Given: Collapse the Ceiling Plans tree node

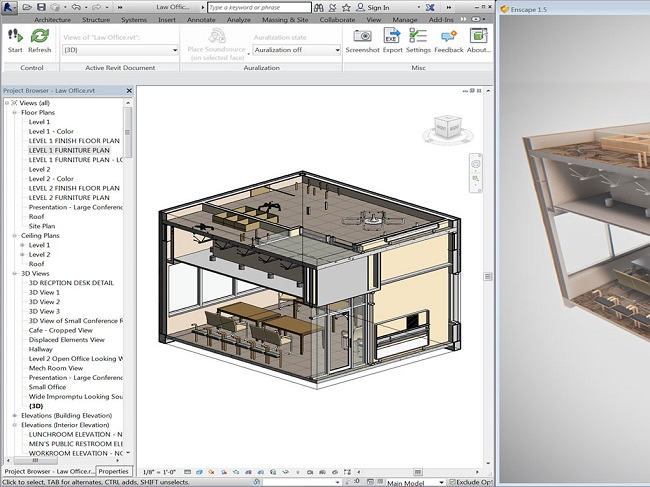Looking at the screenshot, I should [x=15, y=235].
